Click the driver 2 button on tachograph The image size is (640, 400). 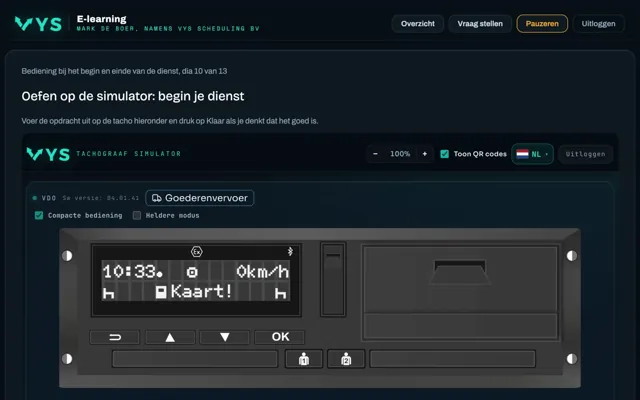(x=346, y=359)
